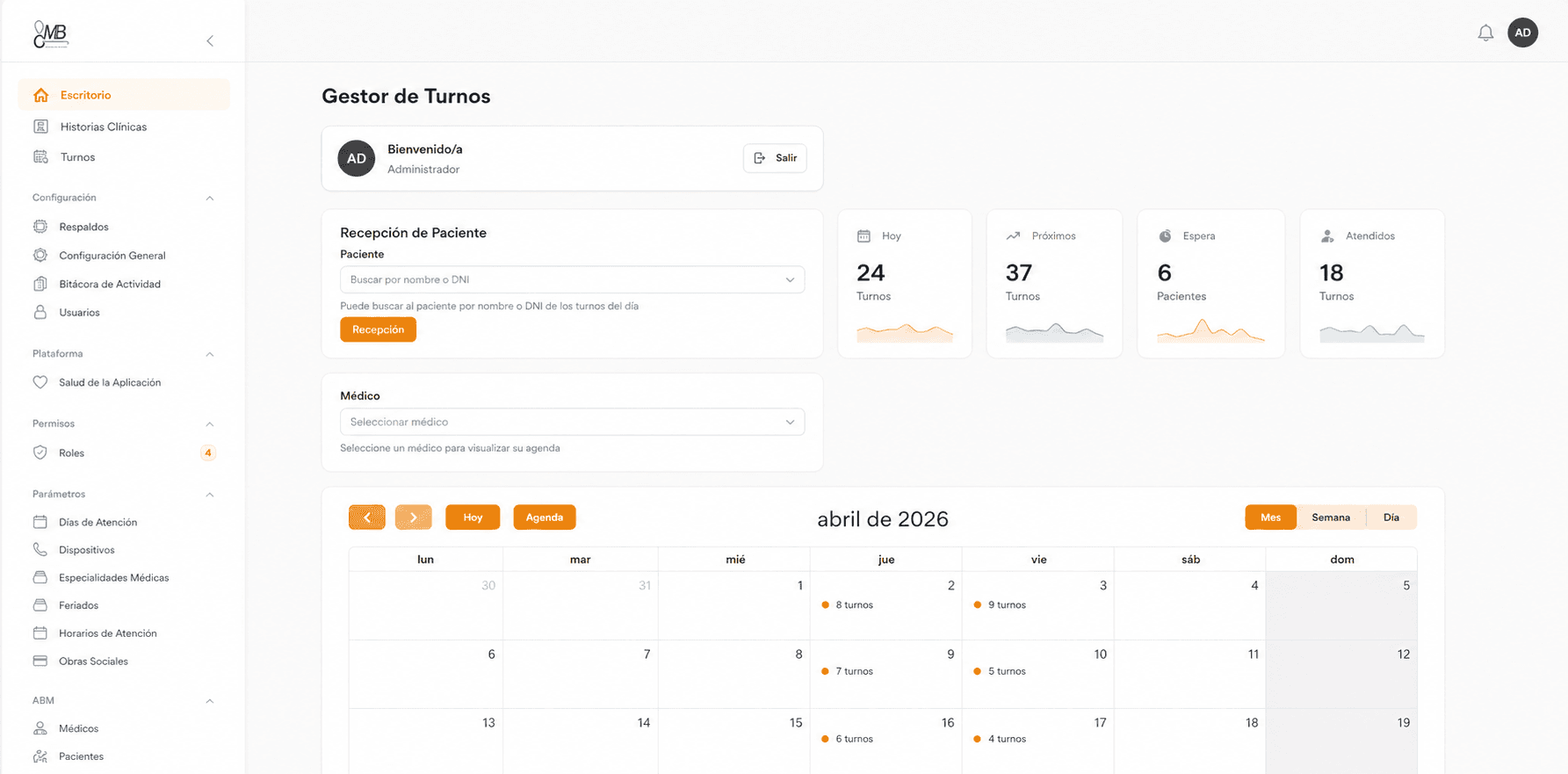Image resolution: width=1568 pixels, height=774 pixels.
Task: Collapse the Configuración sidebar section
Action: (x=210, y=199)
